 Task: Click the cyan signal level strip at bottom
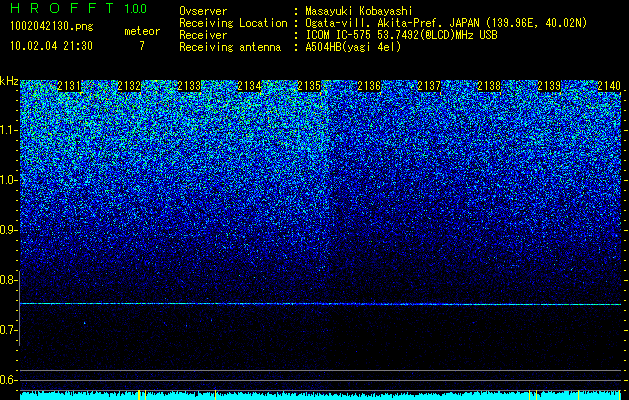pyautogui.click(x=321, y=396)
